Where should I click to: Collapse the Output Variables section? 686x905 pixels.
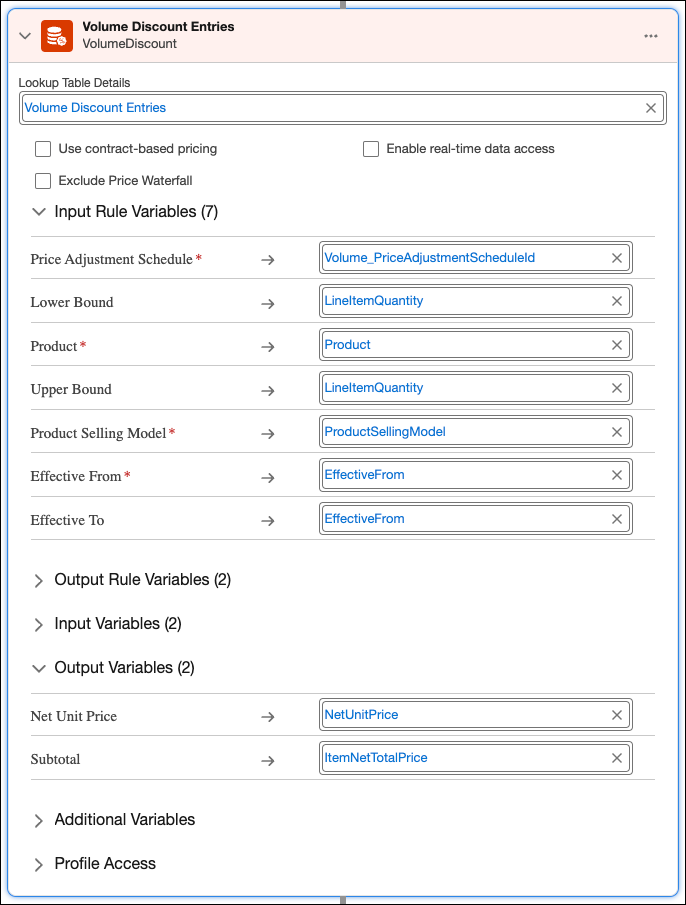tap(39, 668)
